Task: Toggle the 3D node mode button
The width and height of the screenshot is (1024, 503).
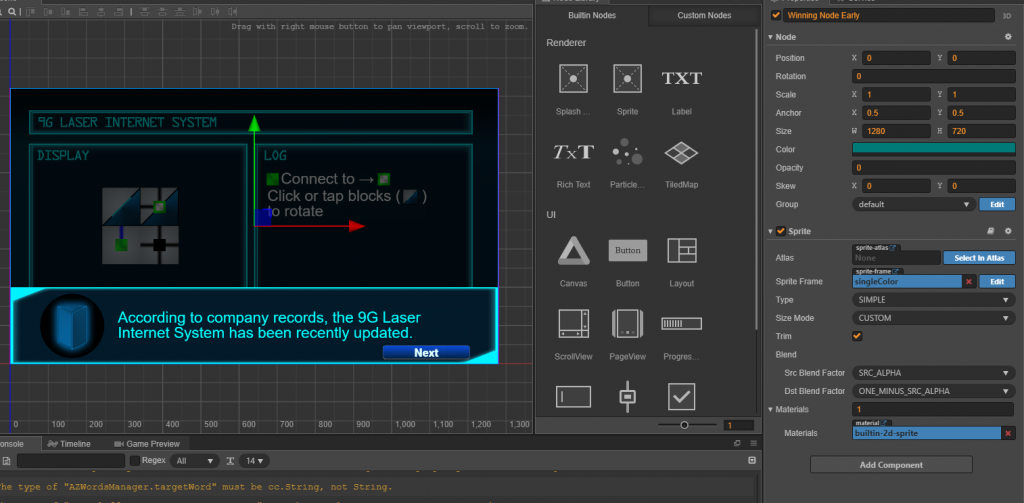Action: click(1006, 16)
